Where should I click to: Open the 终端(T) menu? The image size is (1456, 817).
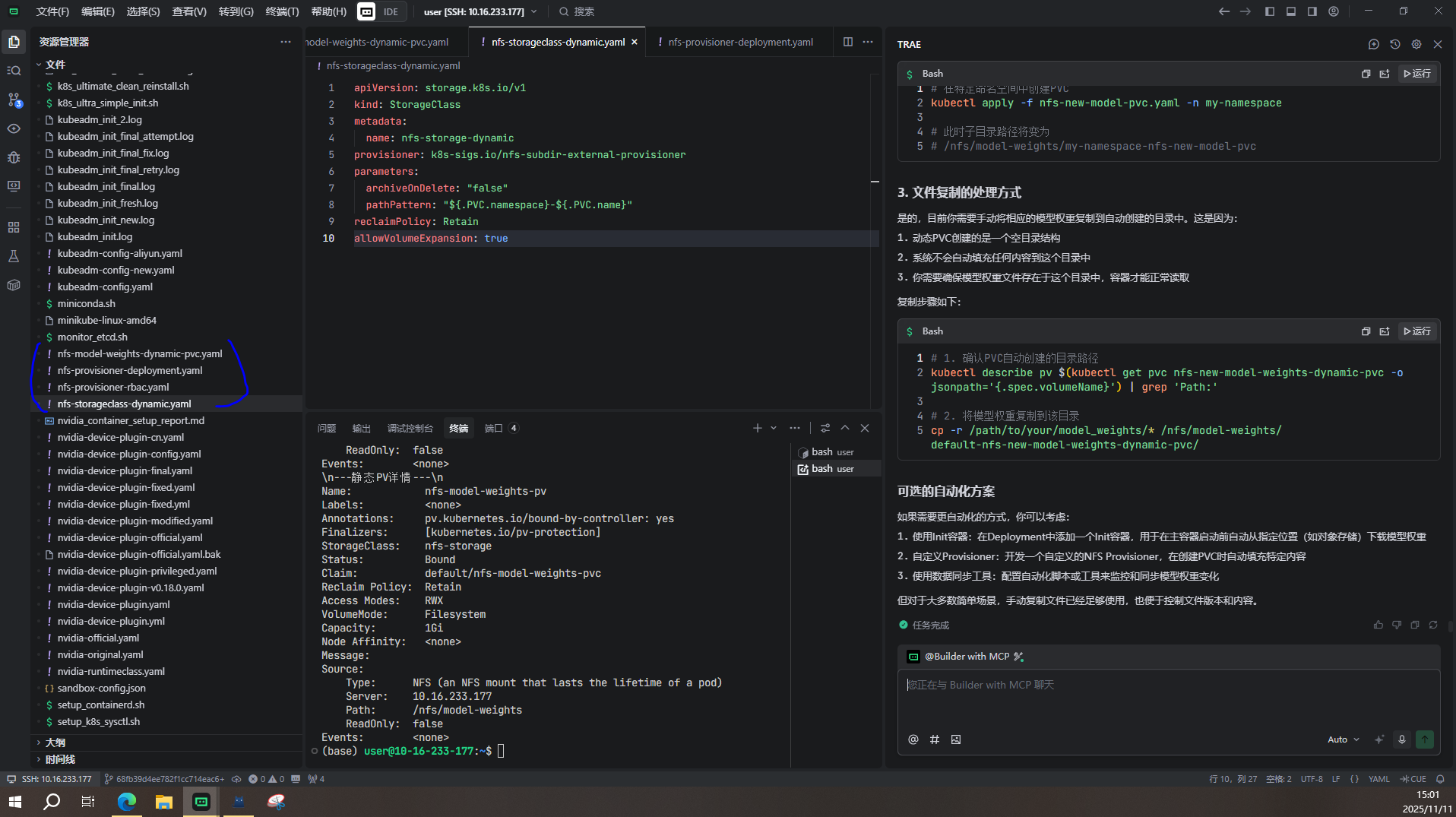(282, 11)
